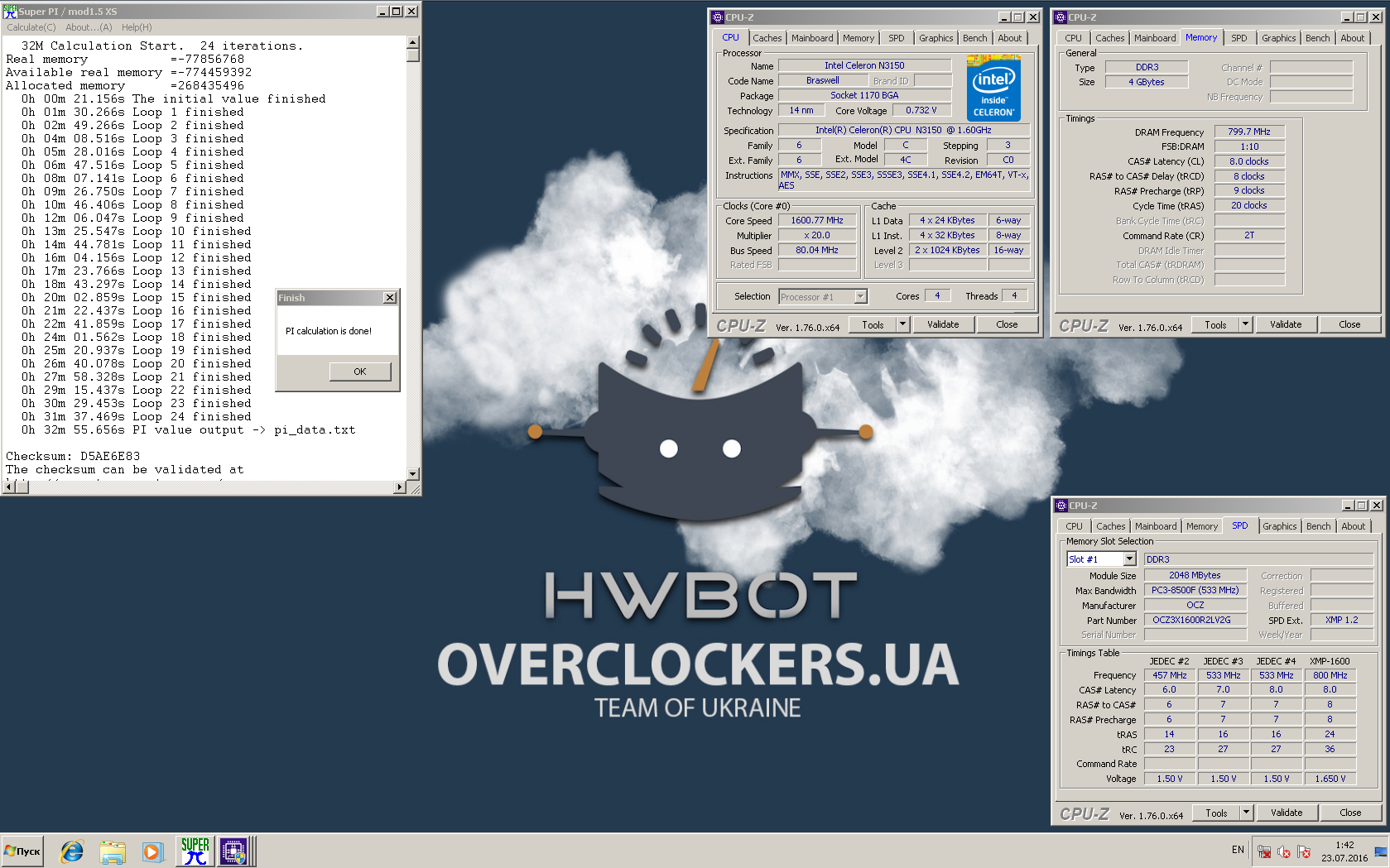This screenshot has height=868, width=1390.
Task: Open Graphics tab in Memory window
Action: click(1278, 38)
